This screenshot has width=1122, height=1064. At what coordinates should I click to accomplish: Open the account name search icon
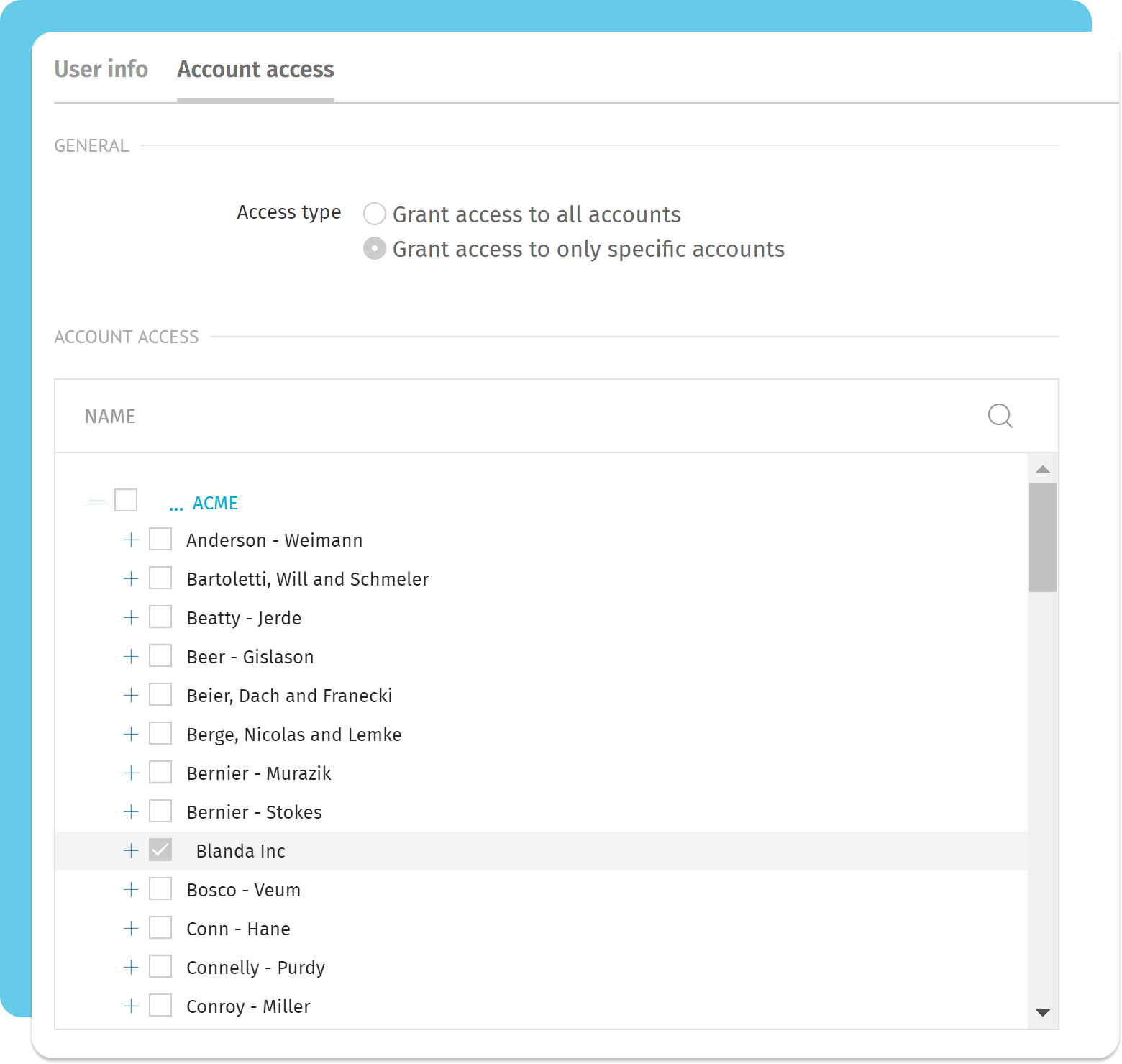click(1000, 416)
